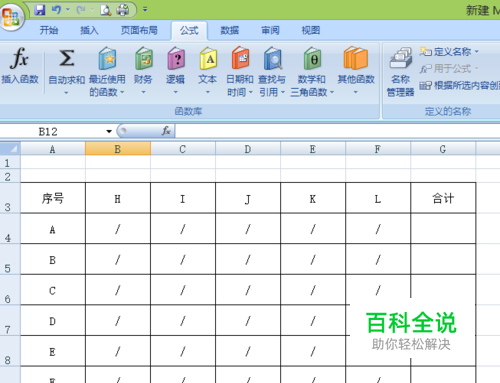
Task: Click the header cell labeled H
Action: point(118,198)
